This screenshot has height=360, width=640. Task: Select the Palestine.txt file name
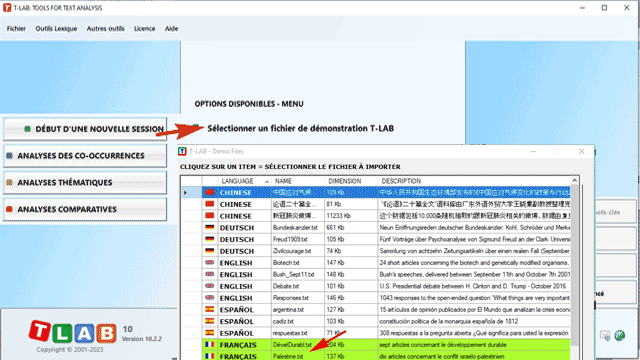tap(288, 356)
